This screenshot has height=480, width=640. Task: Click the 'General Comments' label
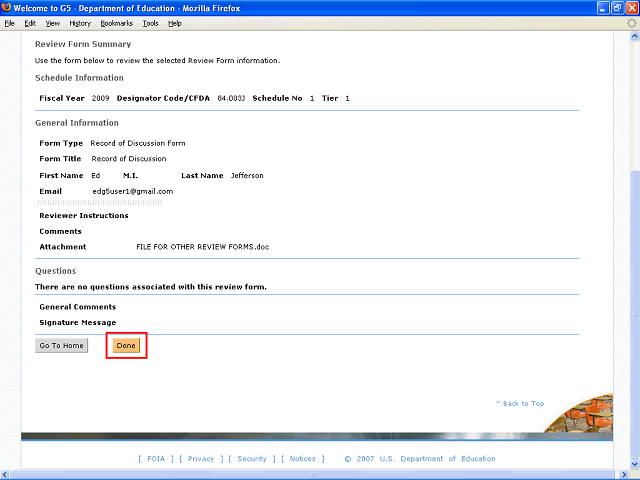[x=78, y=307]
